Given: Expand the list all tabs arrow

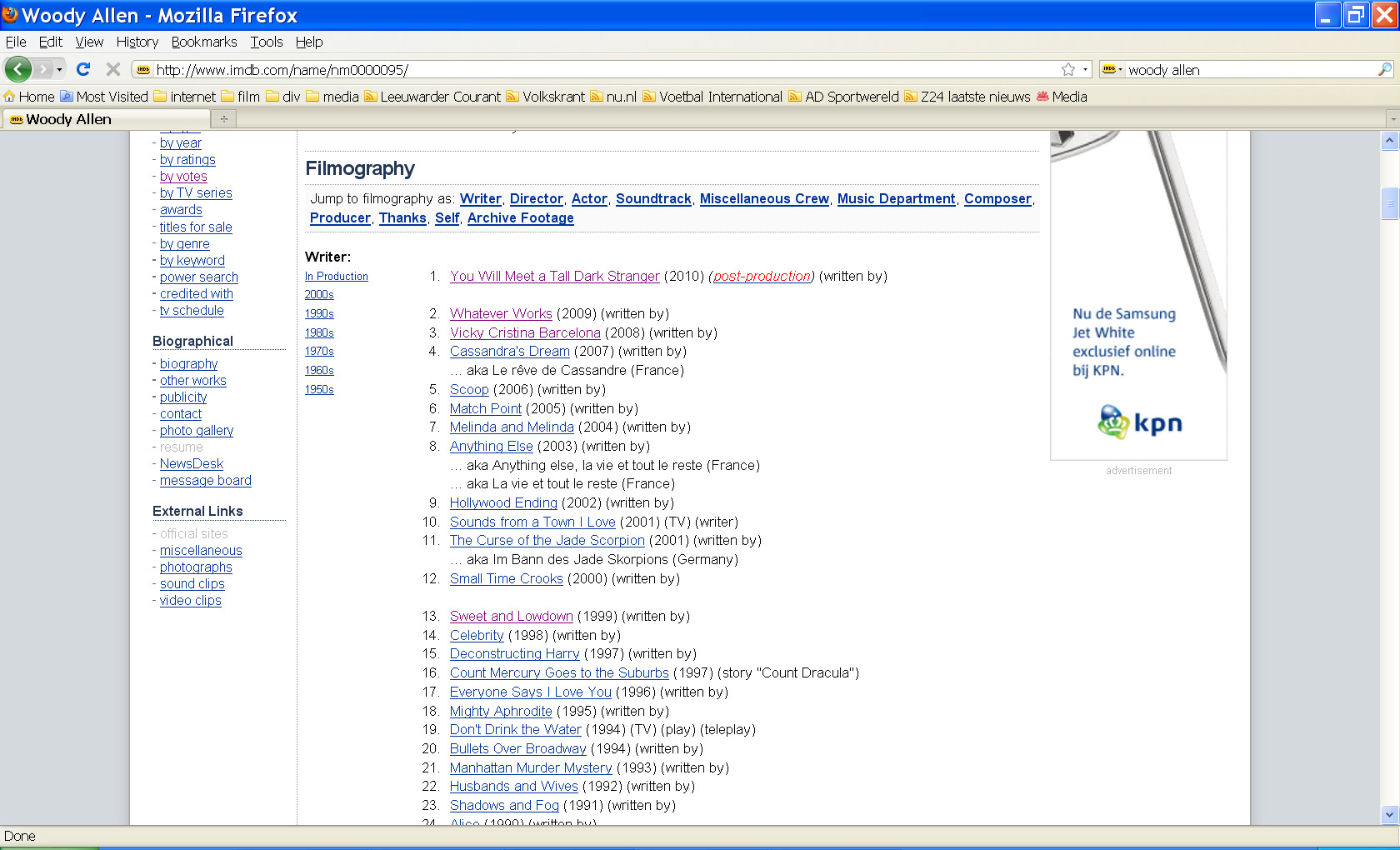Looking at the screenshot, I should point(1391,119).
